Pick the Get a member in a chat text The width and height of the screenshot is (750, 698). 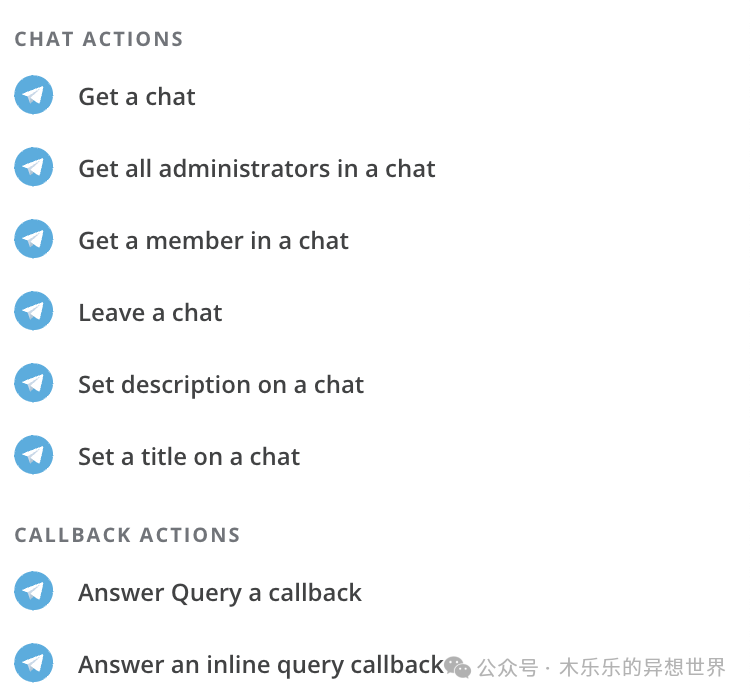click(213, 241)
